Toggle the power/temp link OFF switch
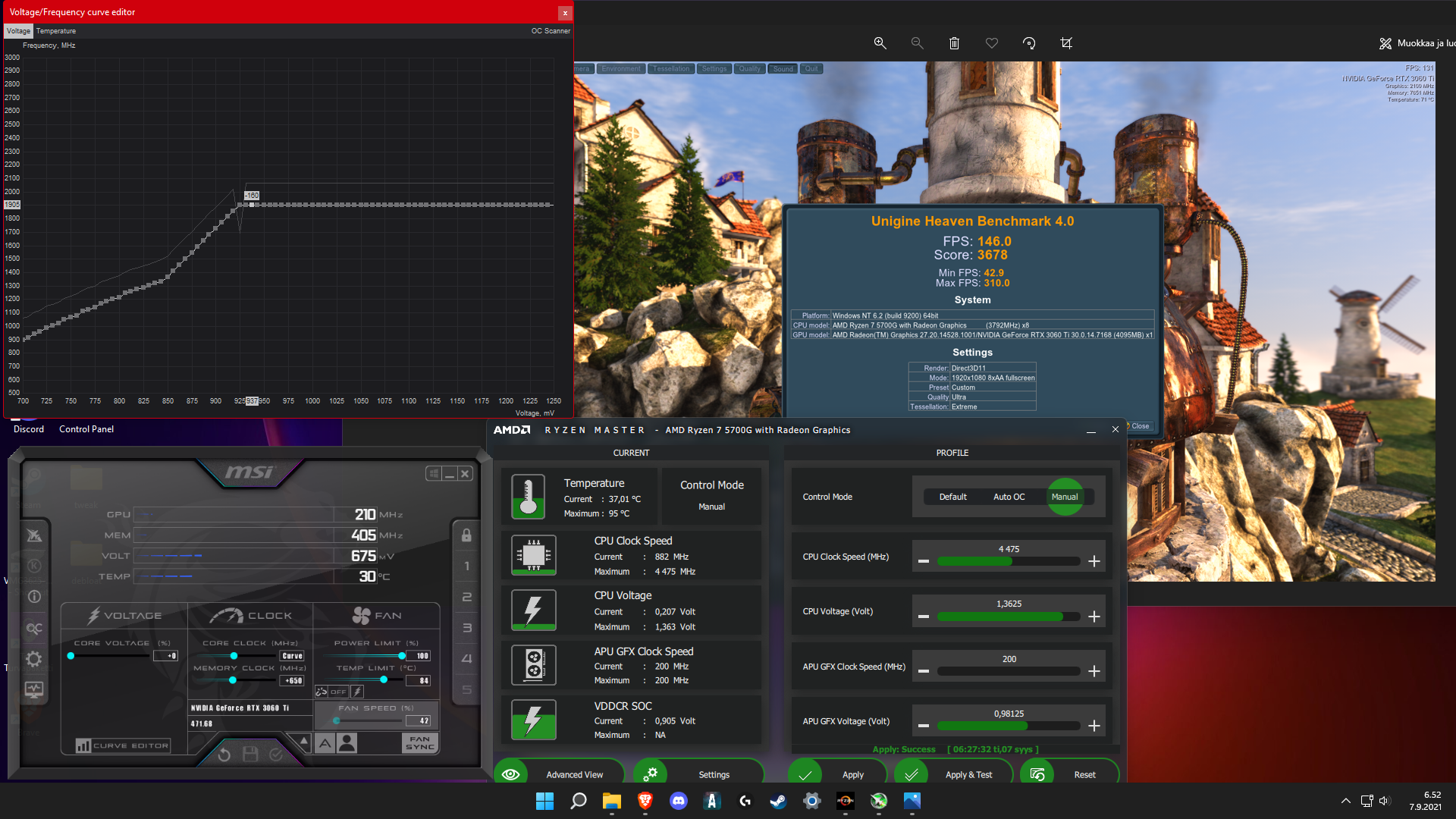This screenshot has width=1456, height=819. tap(331, 692)
